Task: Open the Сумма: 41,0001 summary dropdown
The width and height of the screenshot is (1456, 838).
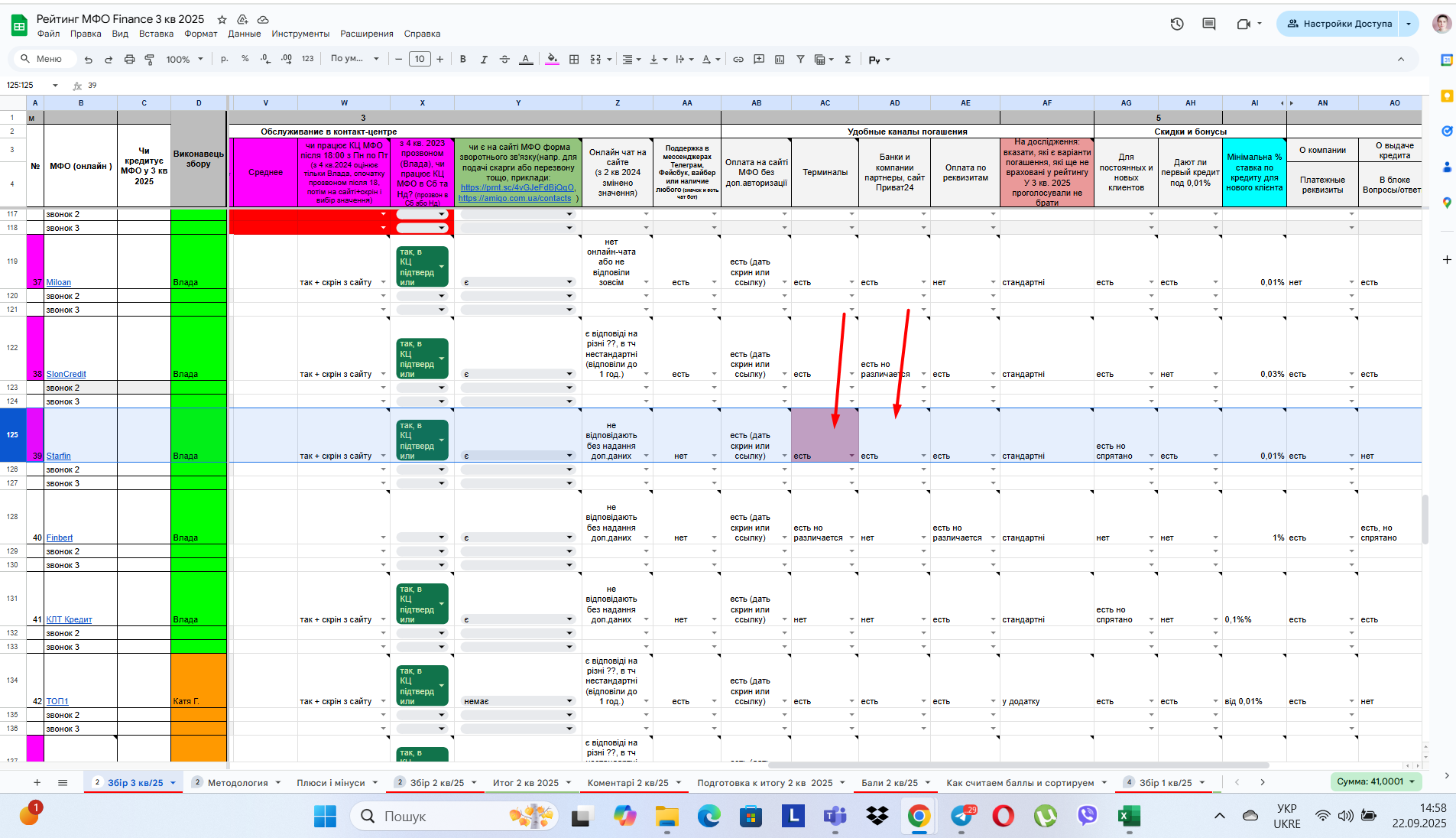Action: [1376, 781]
